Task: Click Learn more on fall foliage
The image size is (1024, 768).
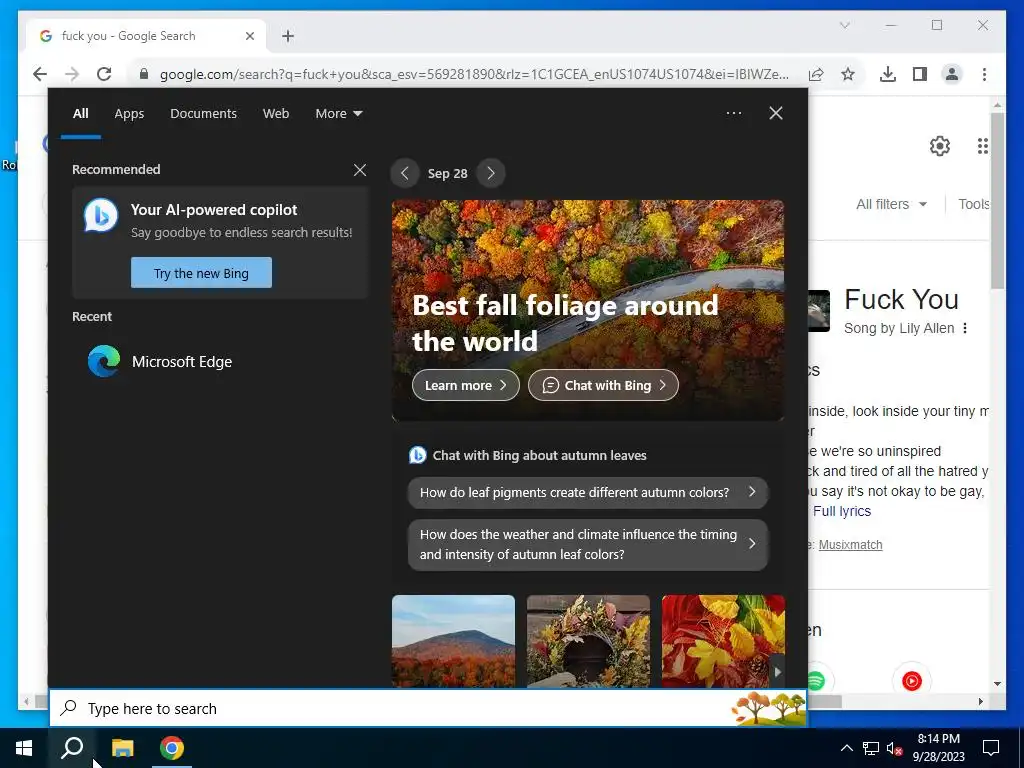Action: [x=466, y=385]
